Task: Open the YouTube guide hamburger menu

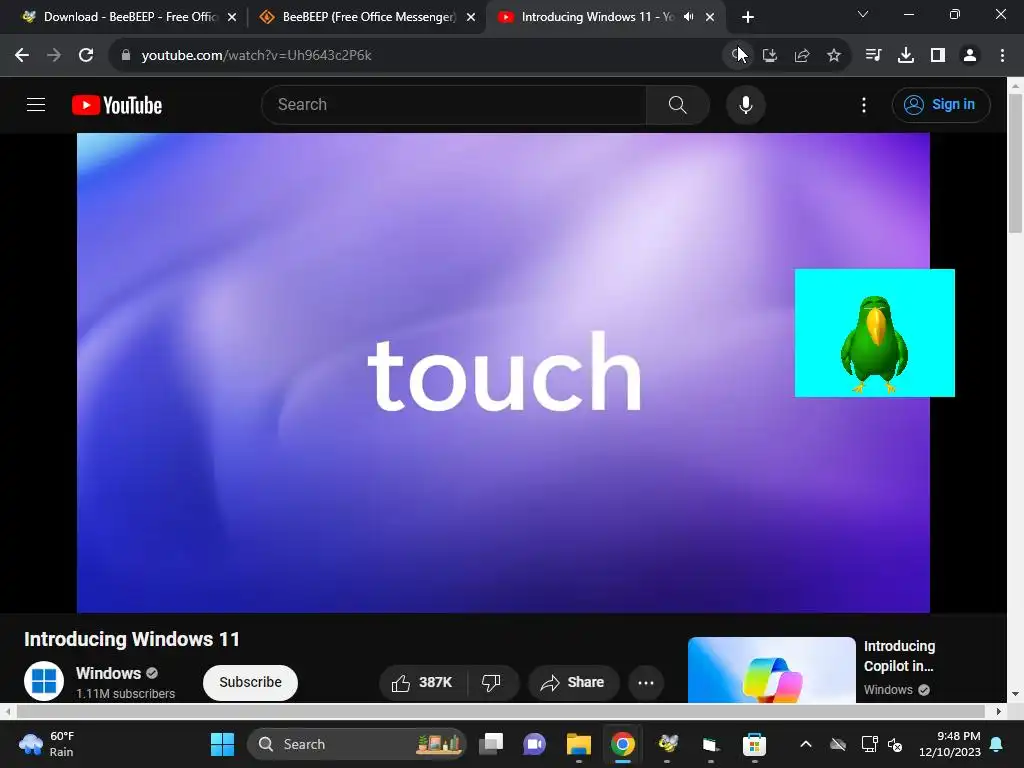Action: (36, 104)
